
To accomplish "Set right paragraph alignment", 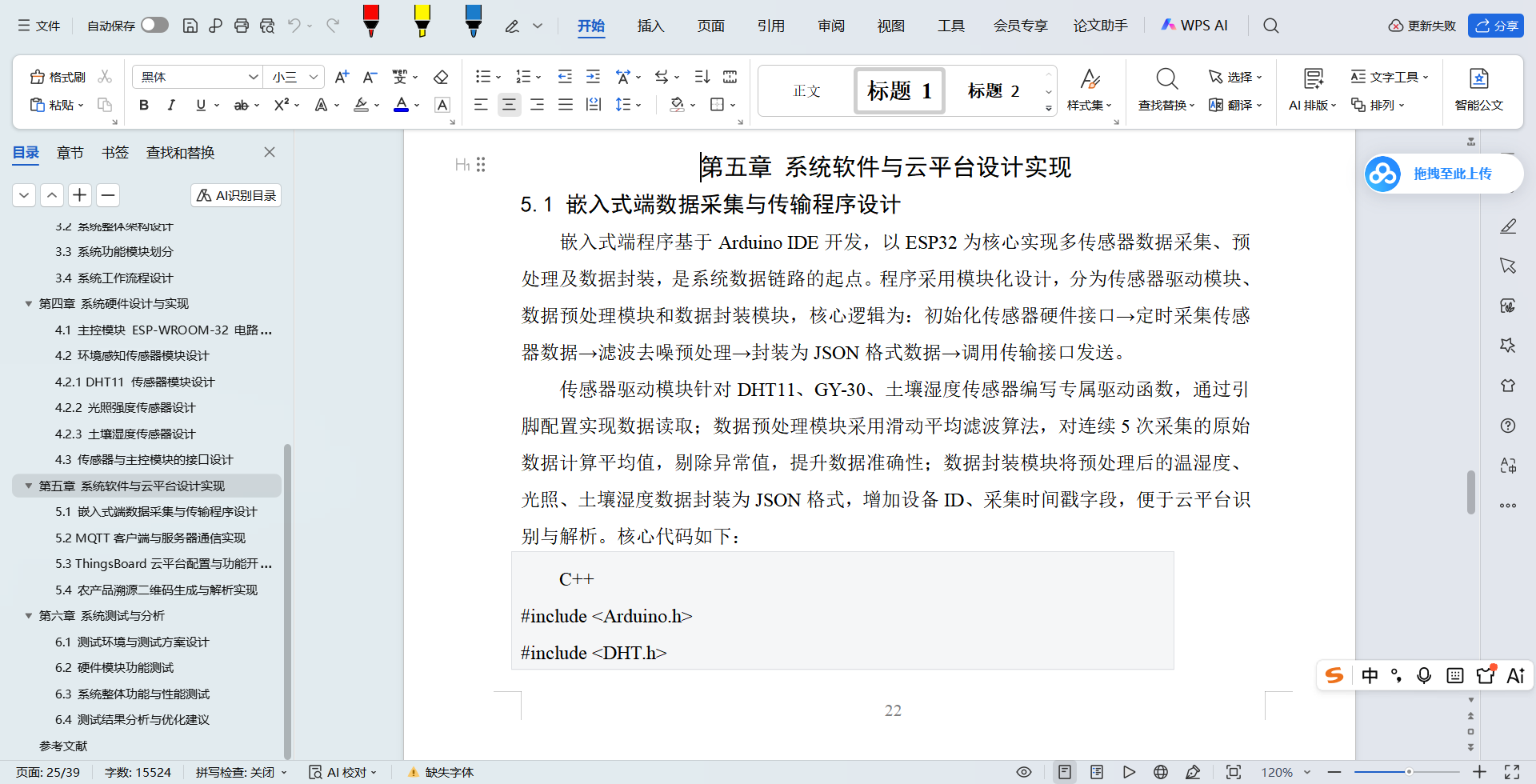I will 538,104.
